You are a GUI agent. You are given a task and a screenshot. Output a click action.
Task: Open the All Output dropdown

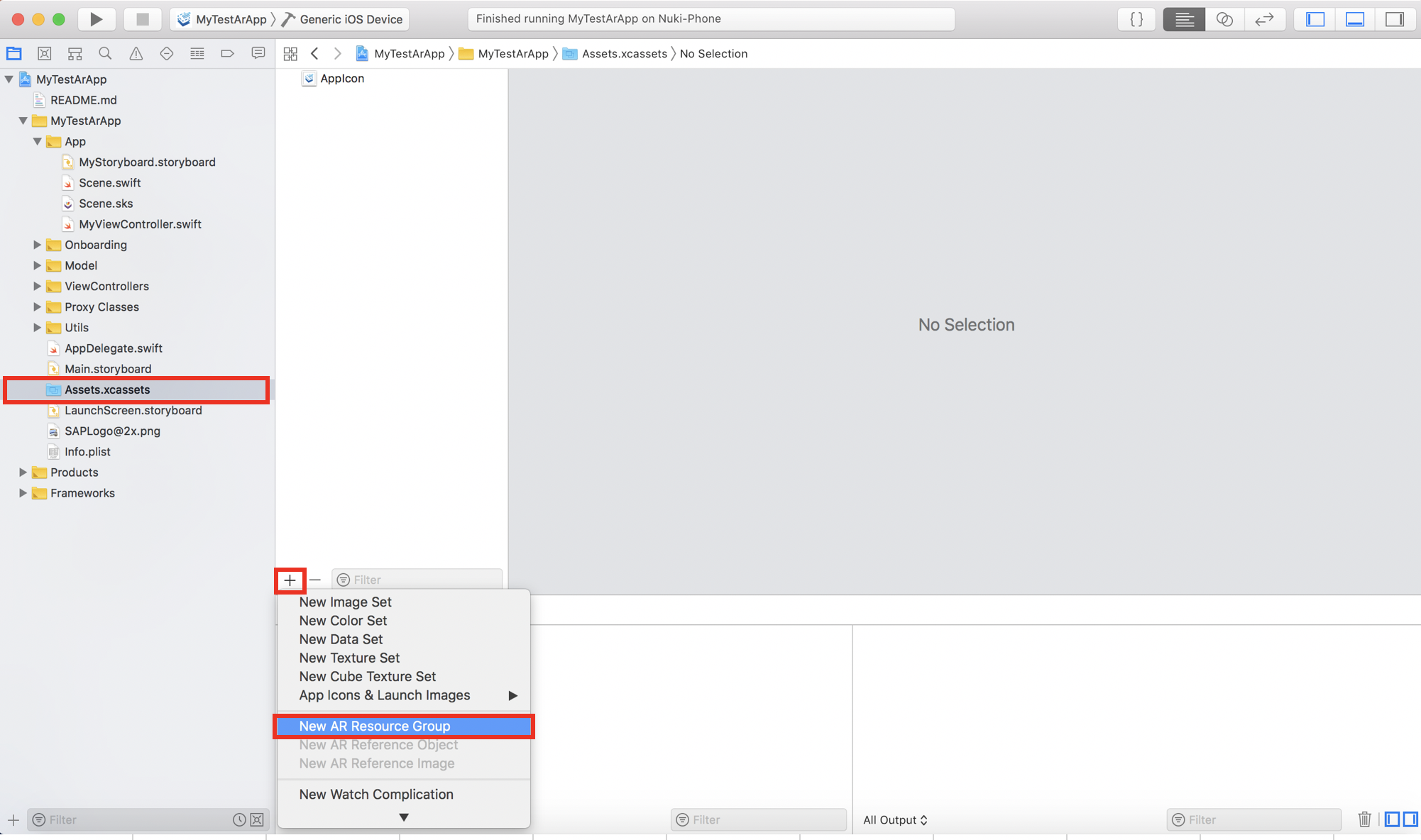(895, 819)
